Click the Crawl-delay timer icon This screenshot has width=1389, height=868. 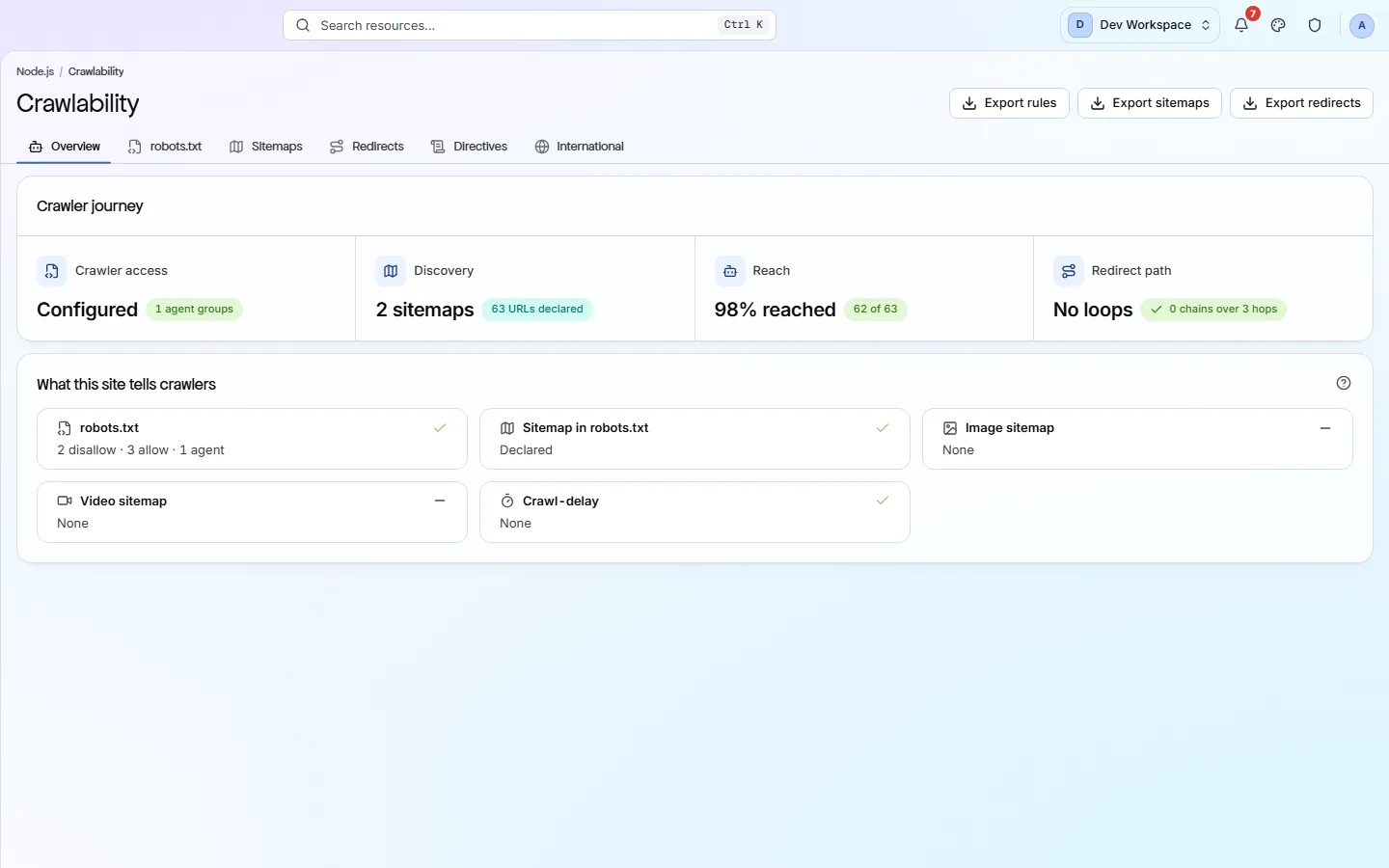click(507, 502)
